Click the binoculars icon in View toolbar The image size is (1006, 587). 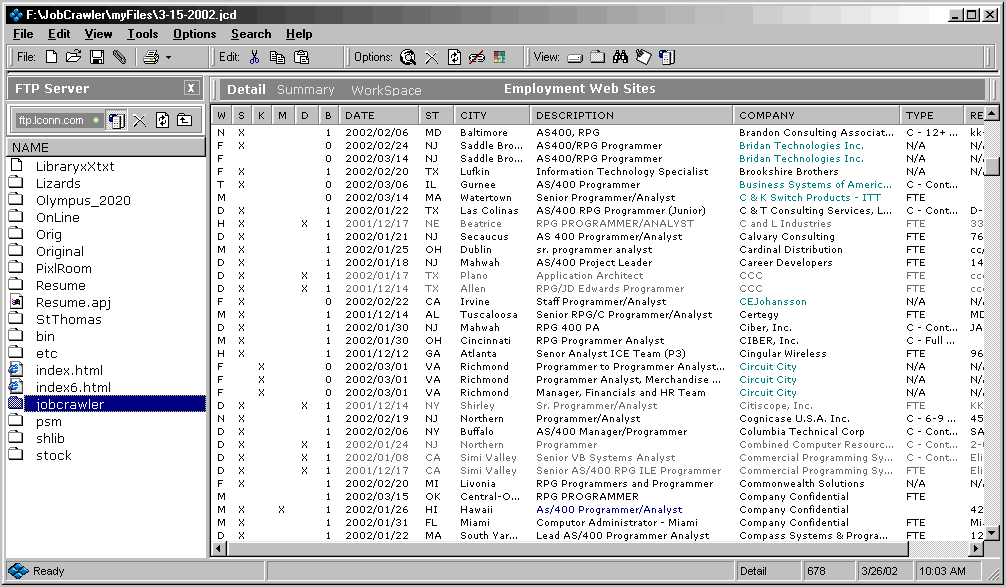(620, 57)
